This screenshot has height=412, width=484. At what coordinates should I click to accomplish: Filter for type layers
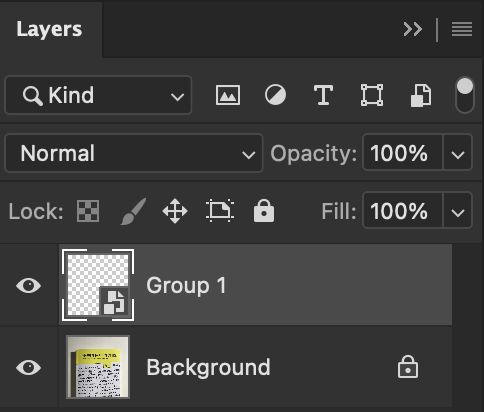pos(323,95)
